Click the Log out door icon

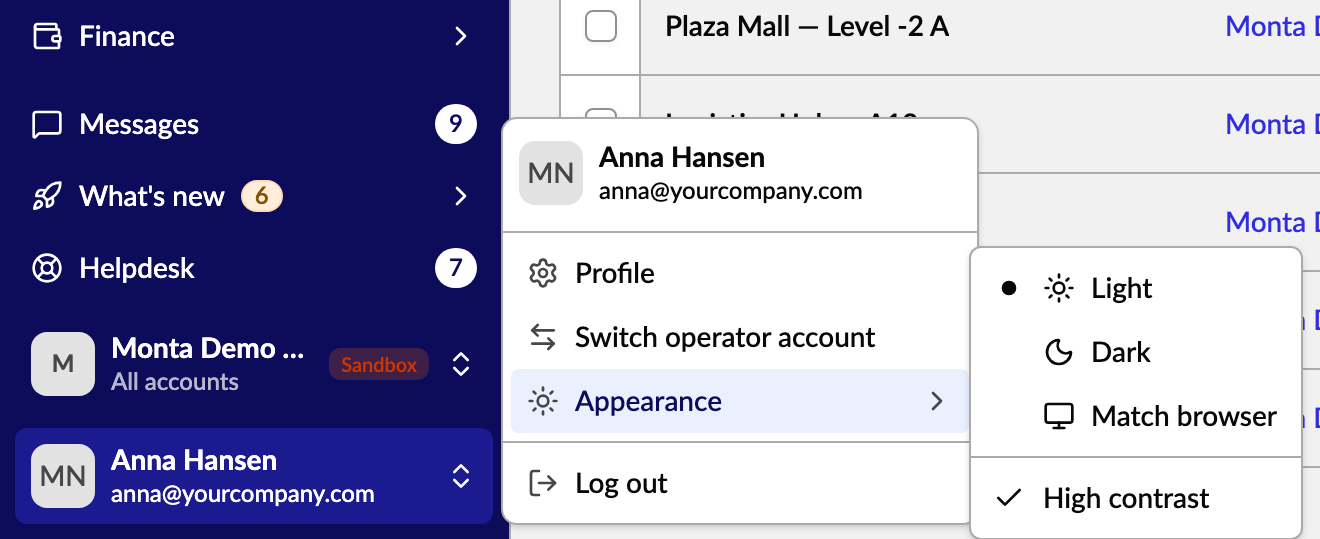[542, 483]
